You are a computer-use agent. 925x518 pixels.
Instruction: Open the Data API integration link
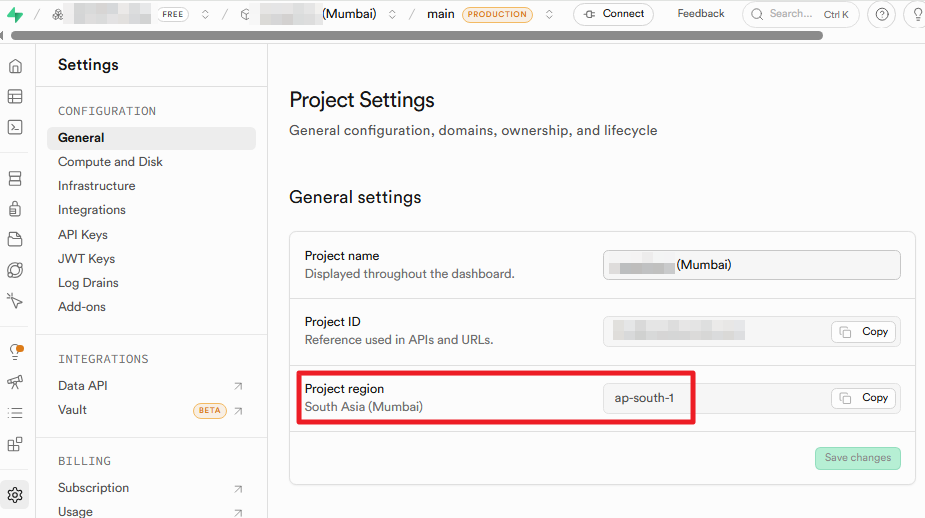tap(83, 386)
